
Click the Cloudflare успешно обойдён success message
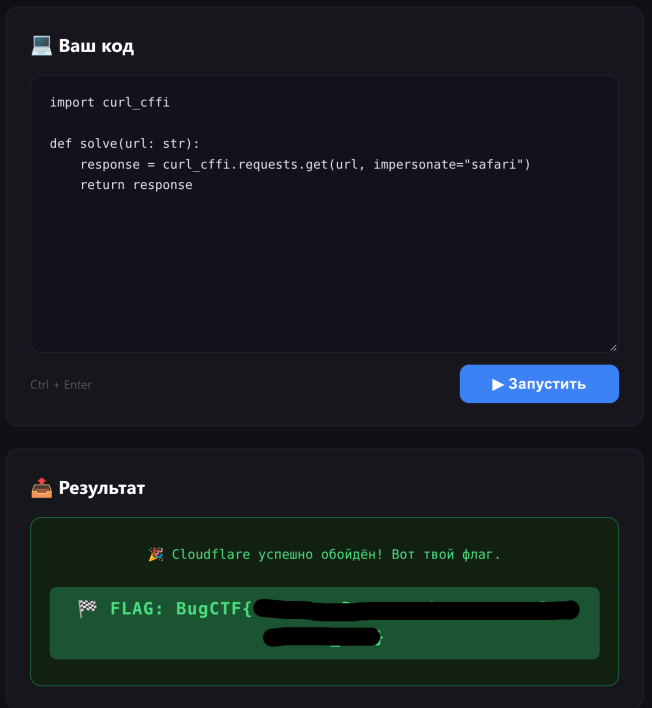336,554
